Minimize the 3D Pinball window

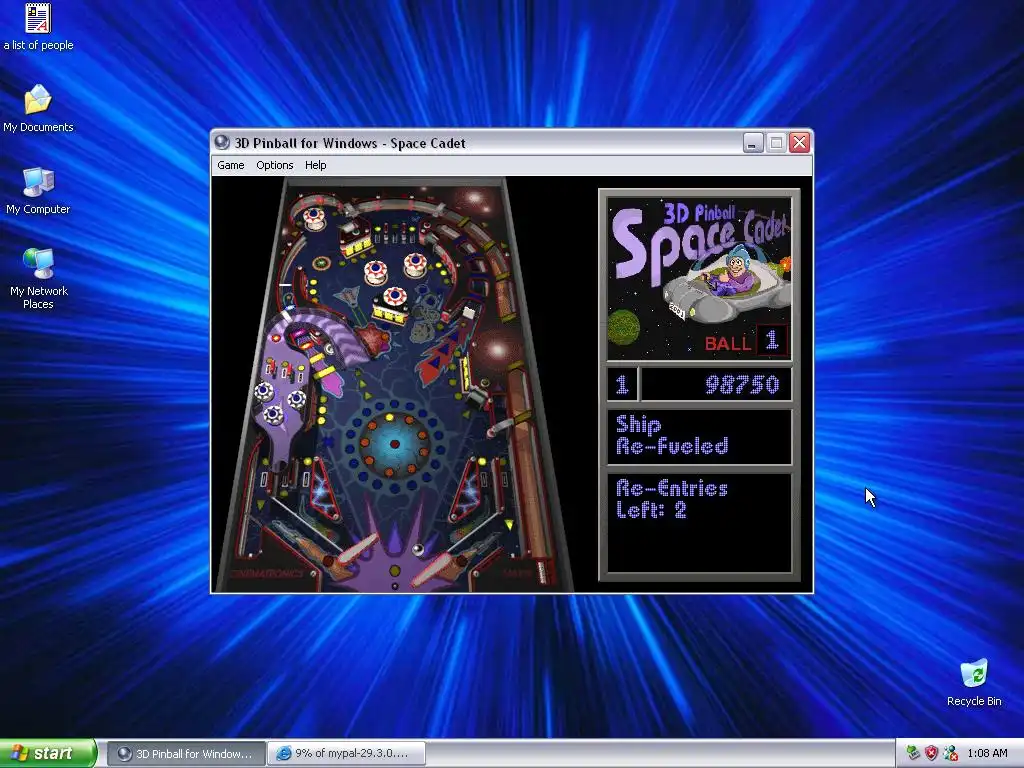pyautogui.click(x=753, y=142)
